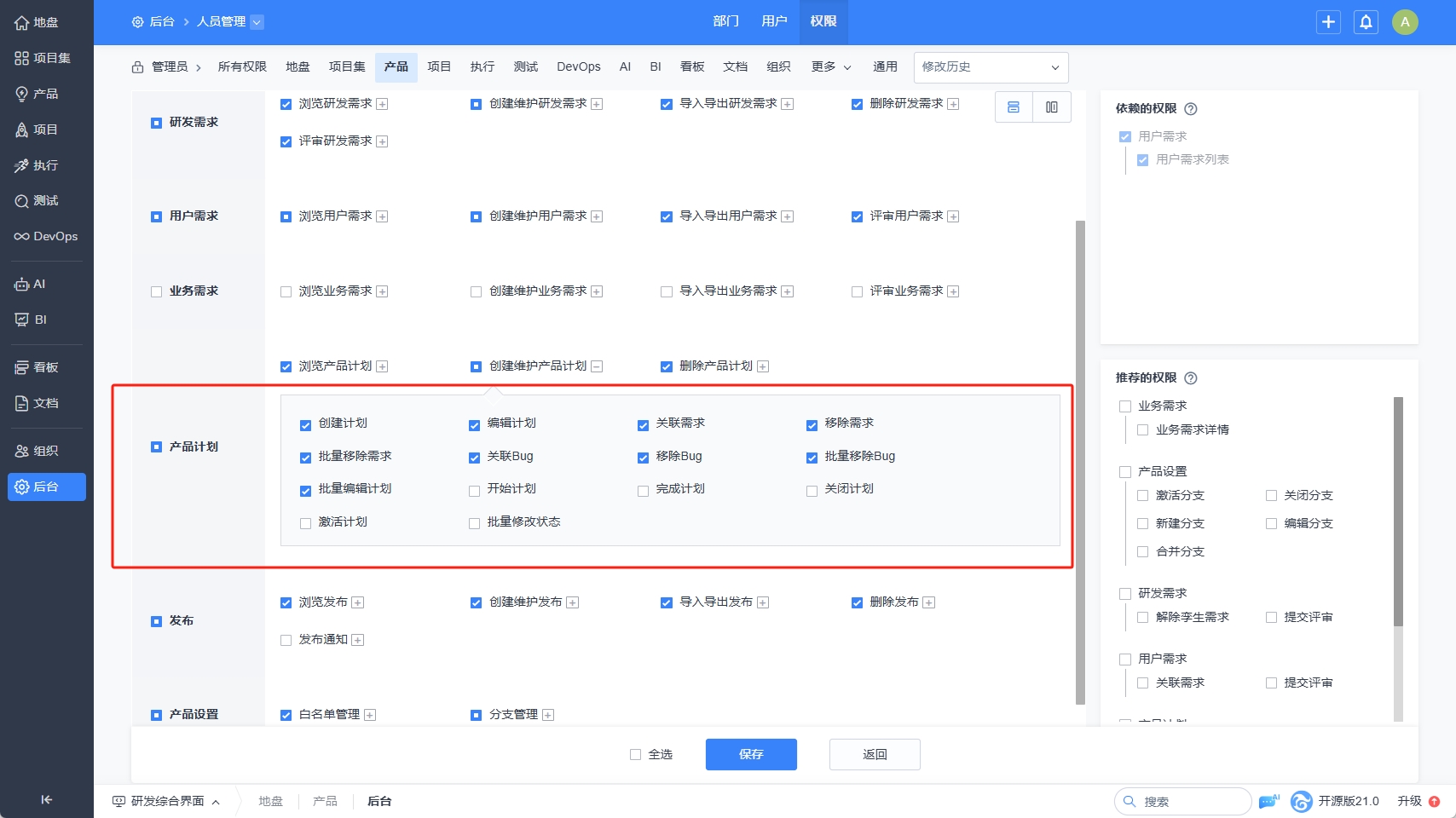
Task: Open the 看板 sidebar item
Action: (46, 367)
